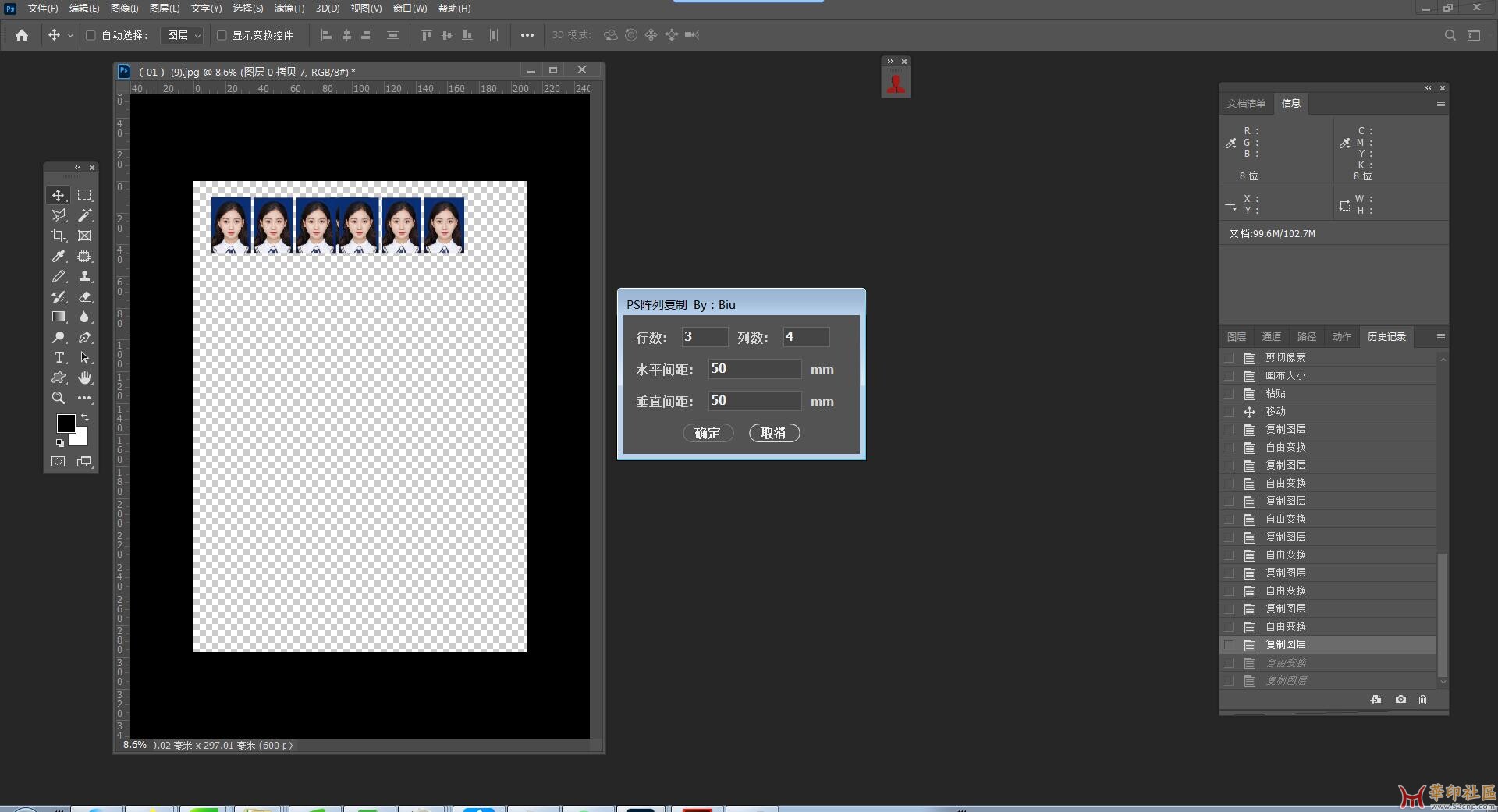The width and height of the screenshot is (1498, 812).
Task: Delete current history state with trash icon
Action: [x=1422, y=700]
